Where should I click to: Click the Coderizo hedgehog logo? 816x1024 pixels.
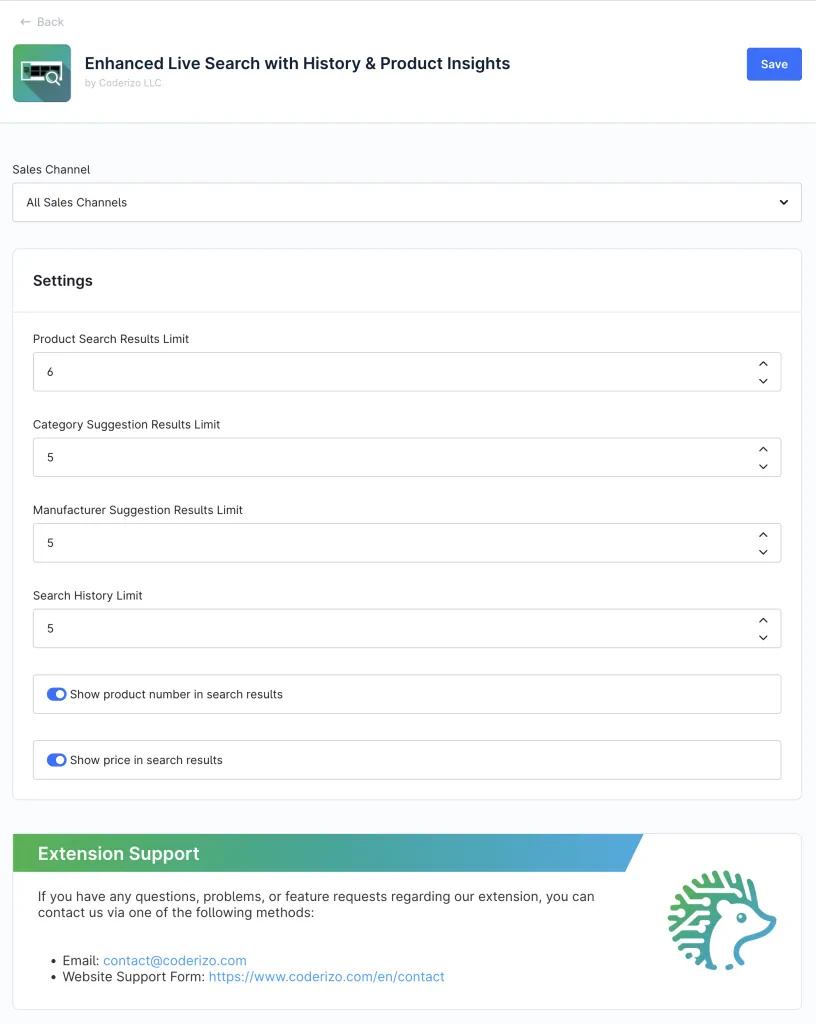point(721,921)
